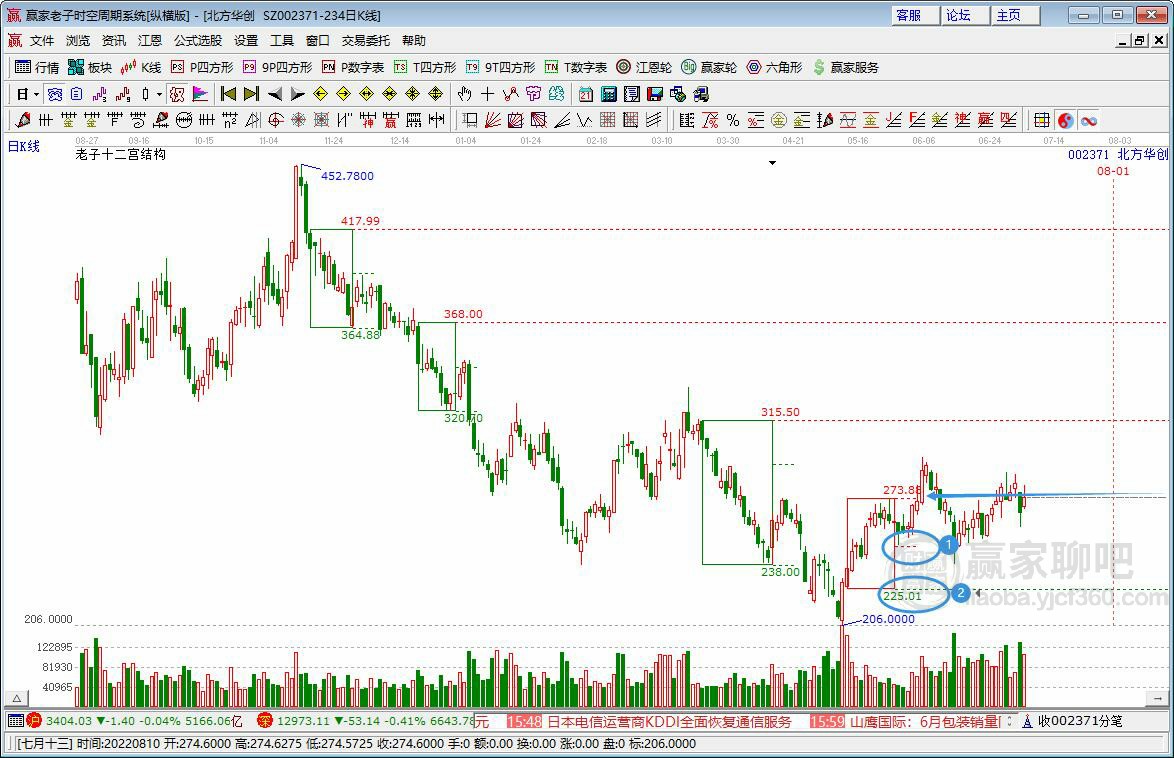
Task: Open the 交易委托 menu
Action: [x=365, y=40]
